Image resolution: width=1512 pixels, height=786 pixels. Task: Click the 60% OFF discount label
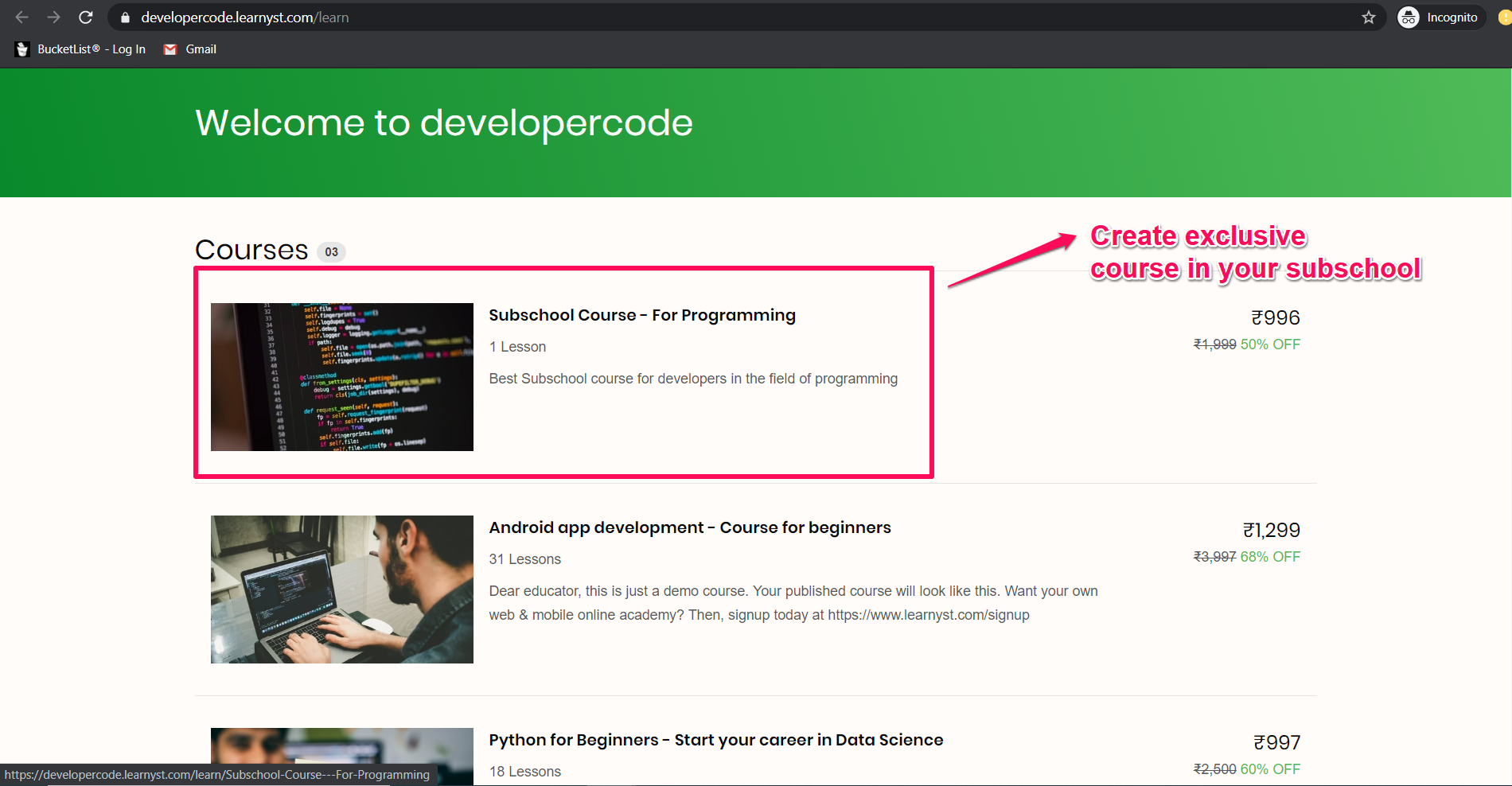pyautogui.click(x=1270, y=769)
